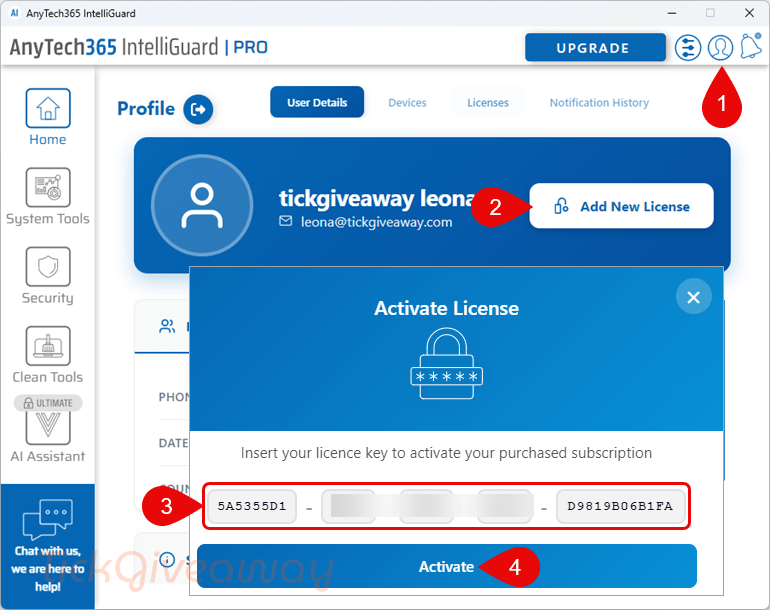The height and width of the screenshot is (610, 770).
Task: Click the Profile logout arrow icon
Action: click(x=198, y=109)
